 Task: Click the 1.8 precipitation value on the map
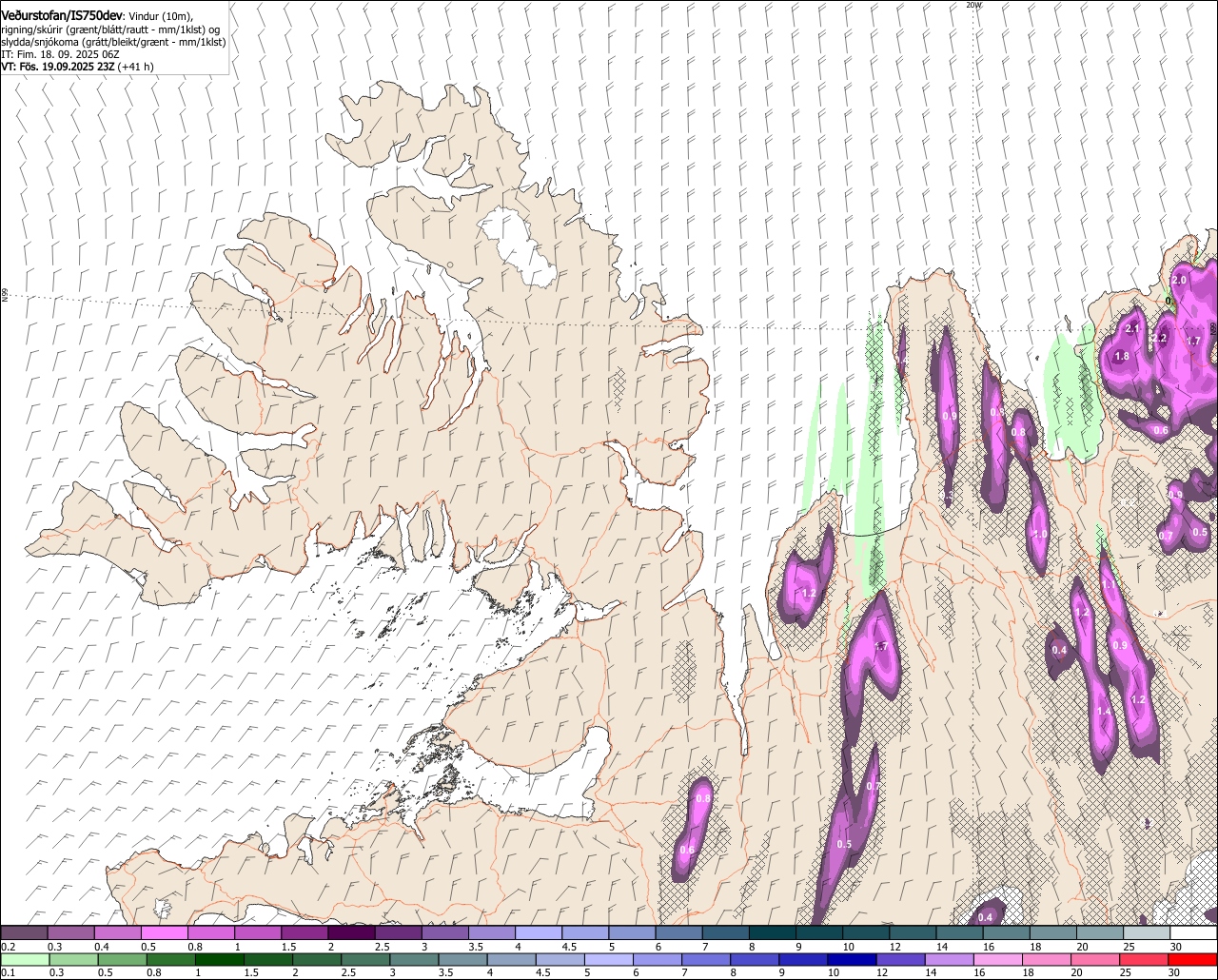coord(1121,356)
